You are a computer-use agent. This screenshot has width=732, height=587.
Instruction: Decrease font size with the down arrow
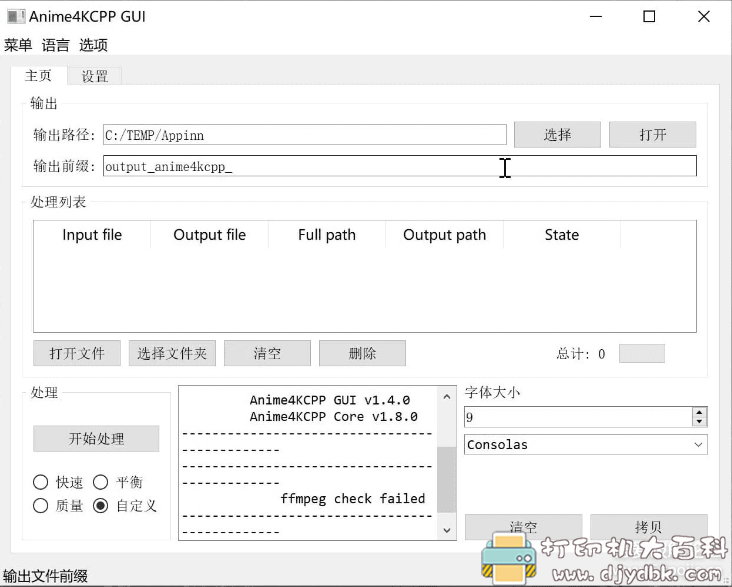(x=699, y=422)
